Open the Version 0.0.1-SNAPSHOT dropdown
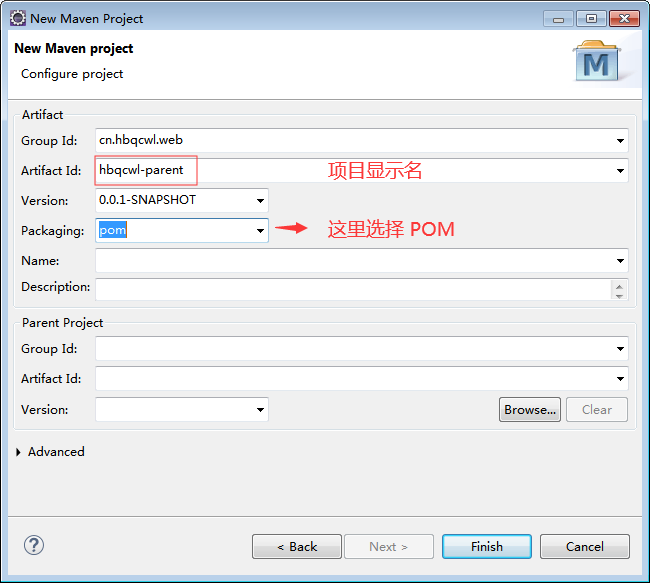The height and width of the screenshot is (583, 650). coord(260,201)
